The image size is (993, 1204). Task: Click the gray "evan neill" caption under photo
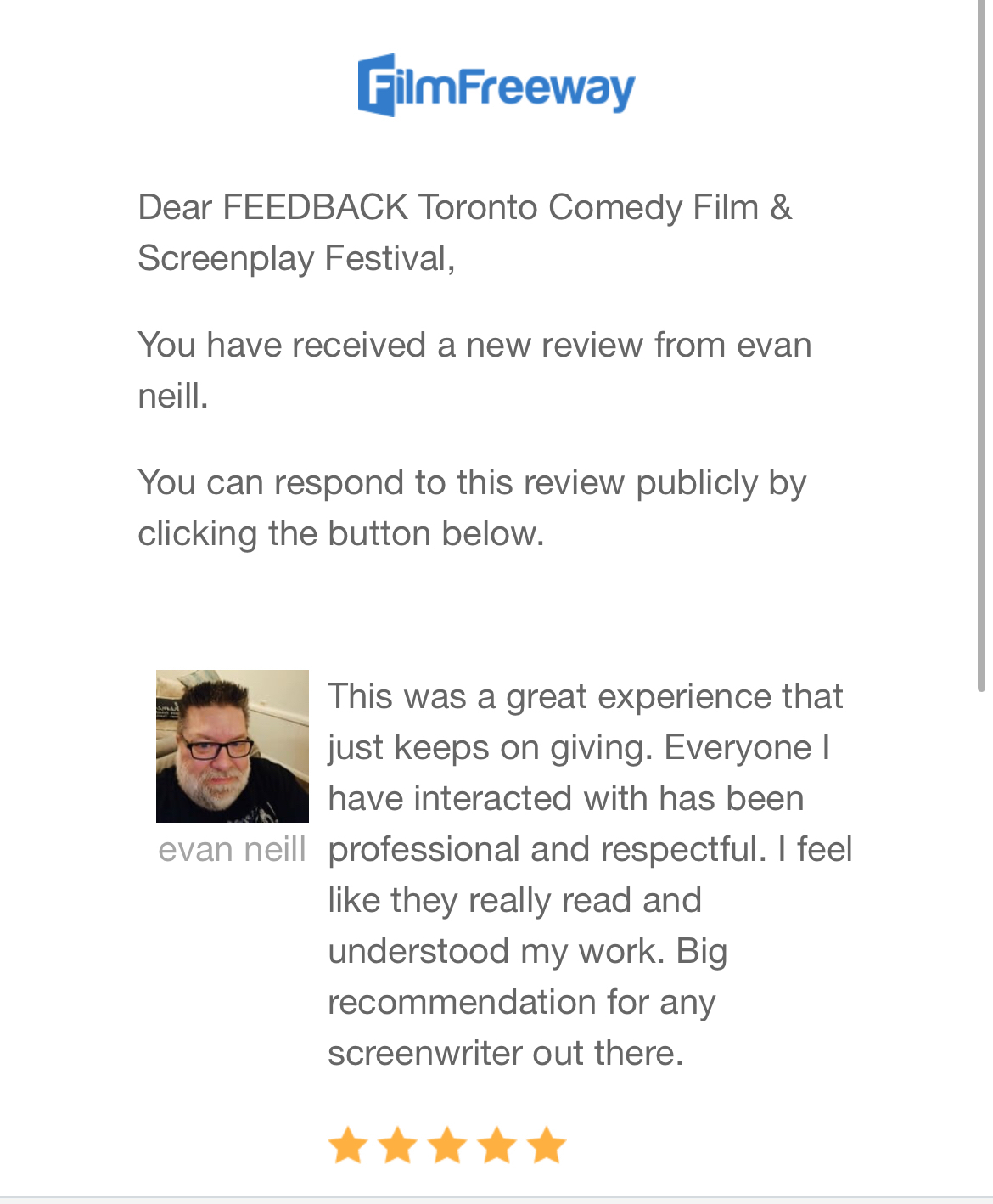232,849
